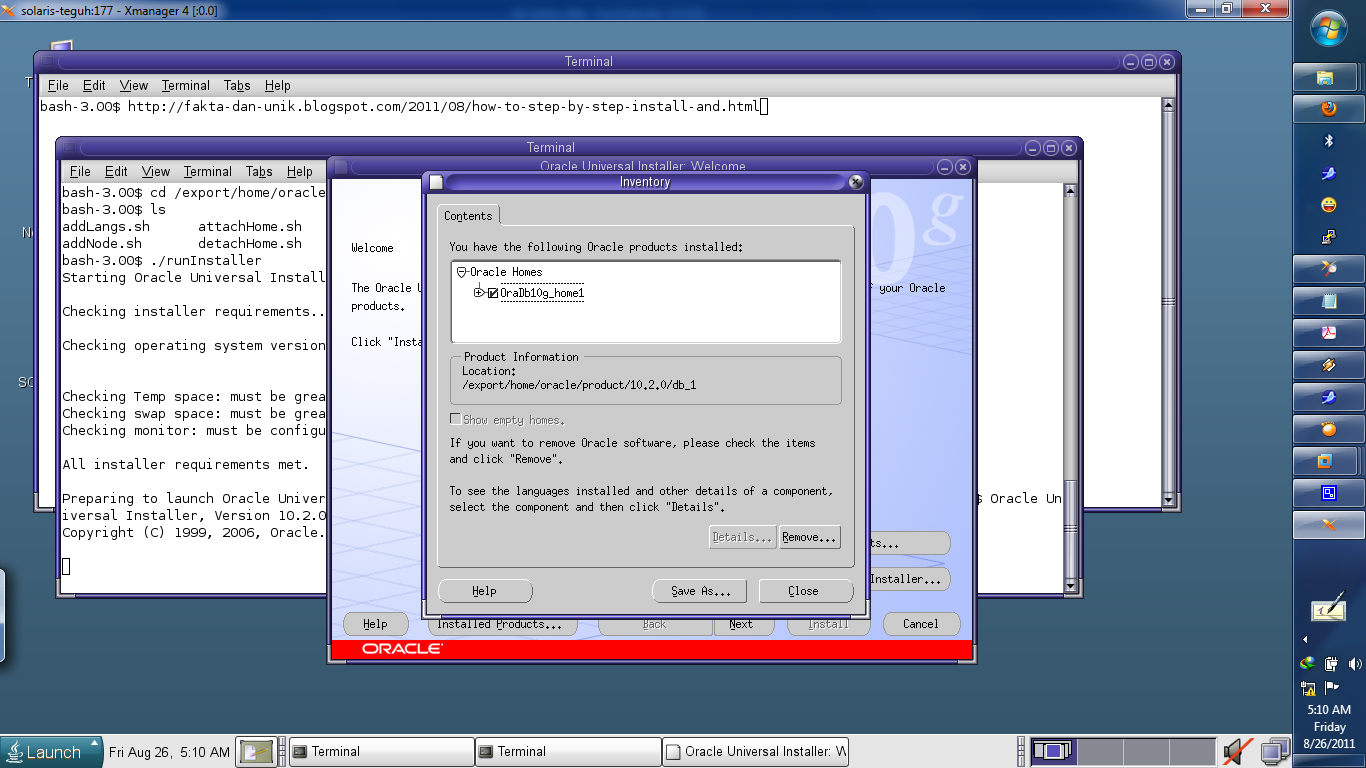
Task: Switch to second Terminal in Solaris taskbar
Action: pos(568,752)
